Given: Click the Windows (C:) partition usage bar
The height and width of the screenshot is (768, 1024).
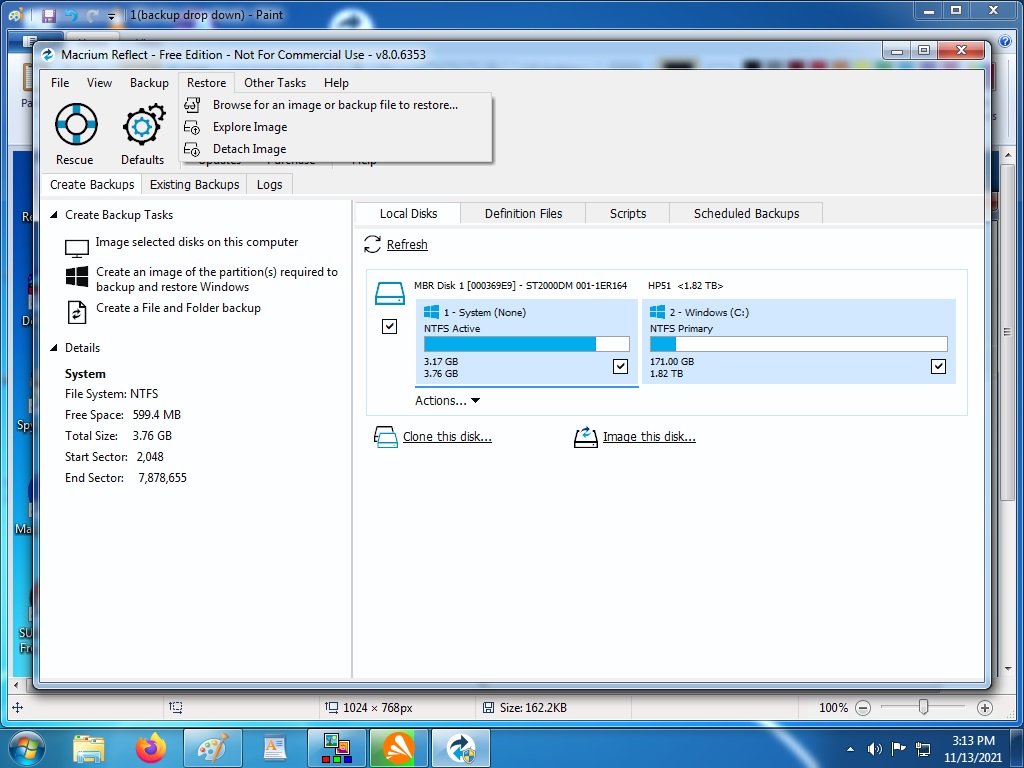Looking at the screenshot, I should pyautogui.click(x=798, y=344).
